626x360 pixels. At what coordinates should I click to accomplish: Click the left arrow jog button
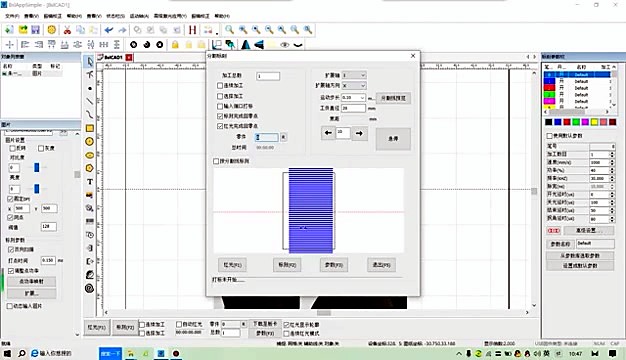tap(328, 133)
